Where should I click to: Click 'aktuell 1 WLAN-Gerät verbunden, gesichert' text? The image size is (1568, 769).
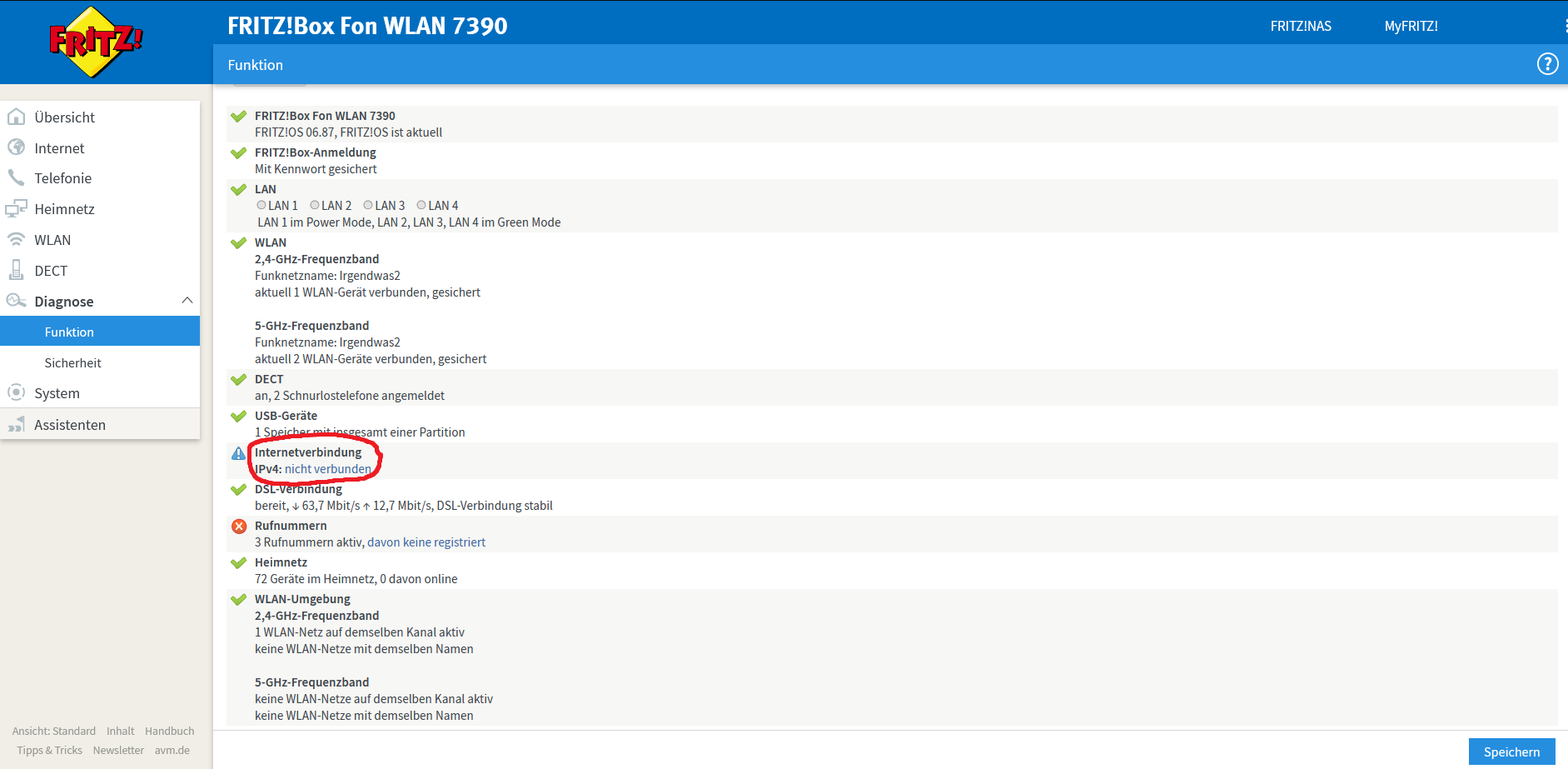coord(367,292)
